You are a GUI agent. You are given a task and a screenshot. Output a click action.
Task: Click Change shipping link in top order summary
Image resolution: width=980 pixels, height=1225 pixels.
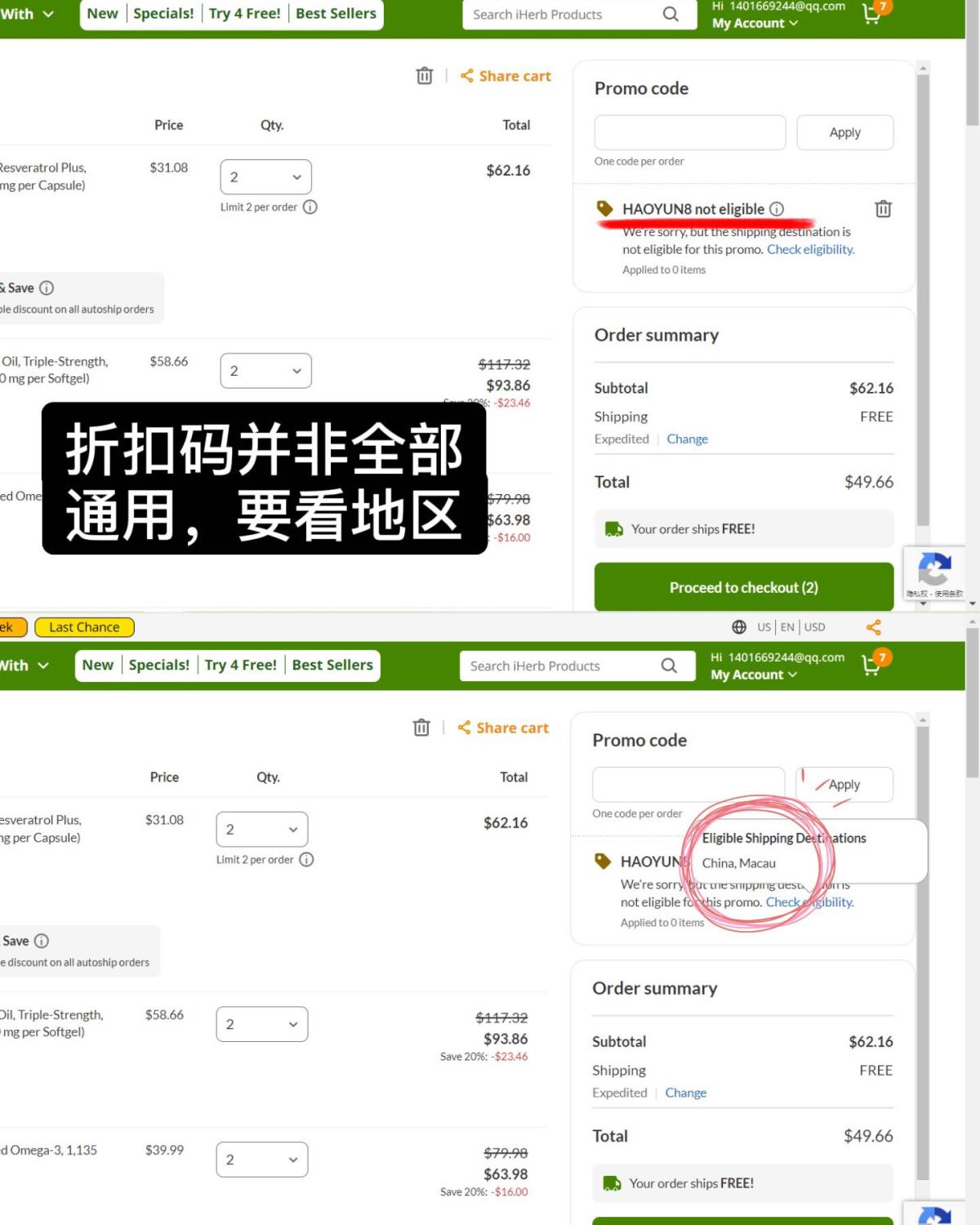tap(688, 439)
